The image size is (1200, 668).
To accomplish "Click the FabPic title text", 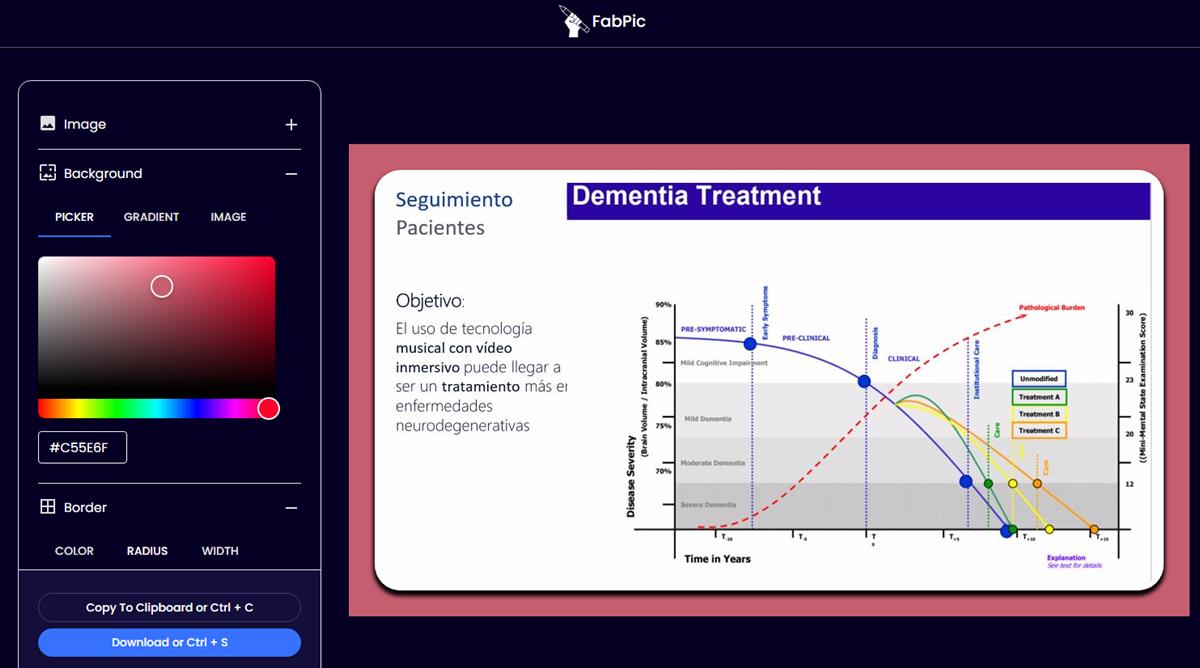I will tap(619, 21).
